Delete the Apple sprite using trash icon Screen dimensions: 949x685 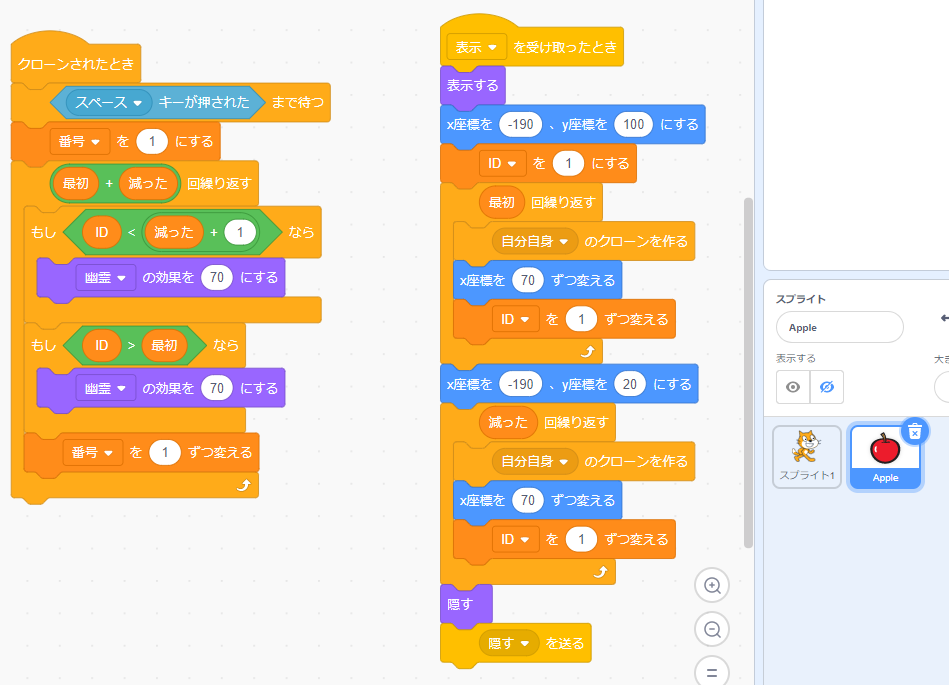click(x=914, y=431)
